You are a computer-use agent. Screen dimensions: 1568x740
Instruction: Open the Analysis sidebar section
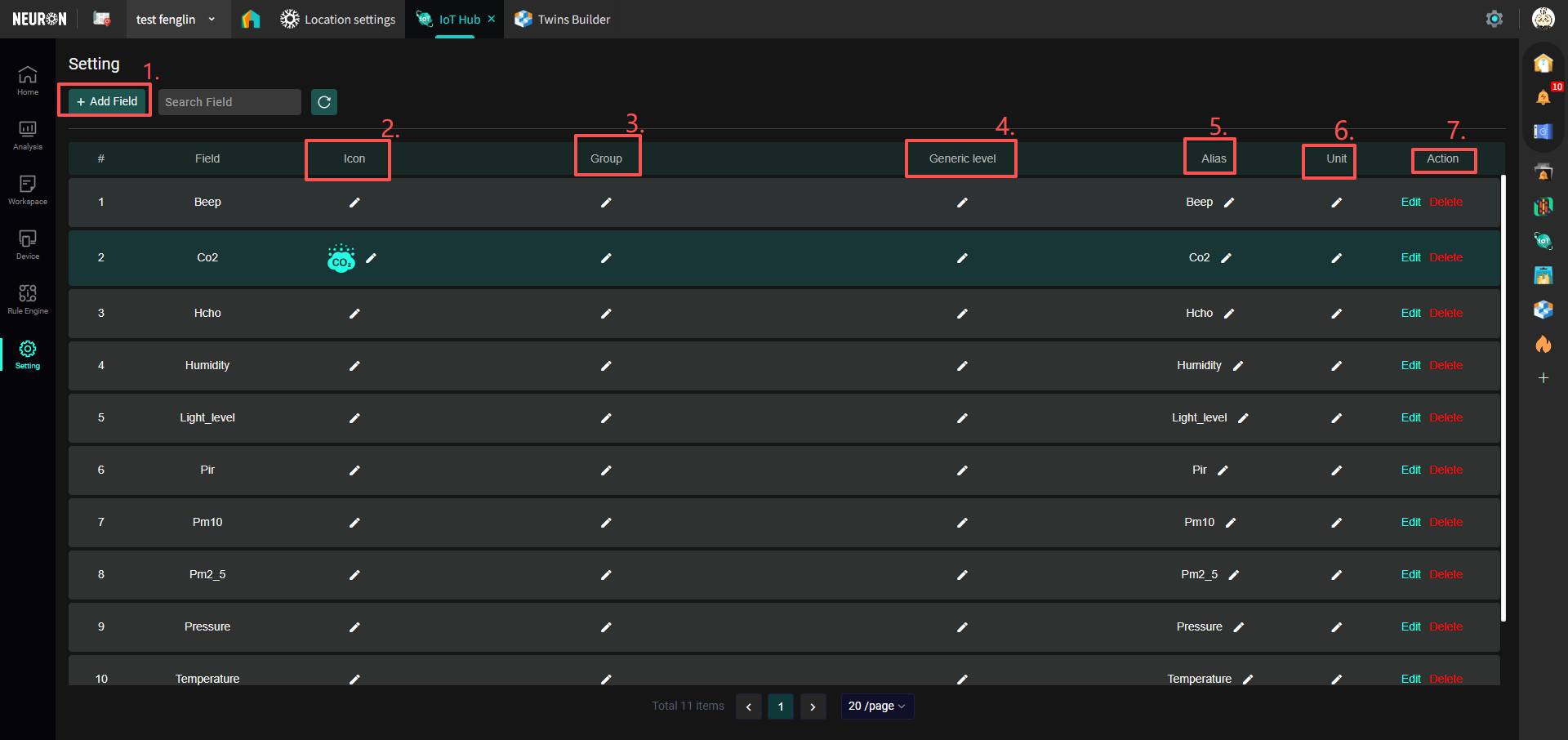(x=28, y=135)
